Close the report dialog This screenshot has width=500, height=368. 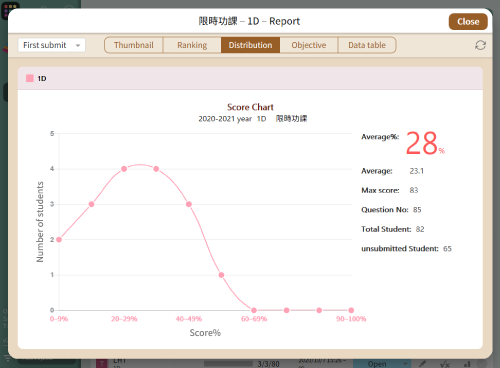[468, 22]
